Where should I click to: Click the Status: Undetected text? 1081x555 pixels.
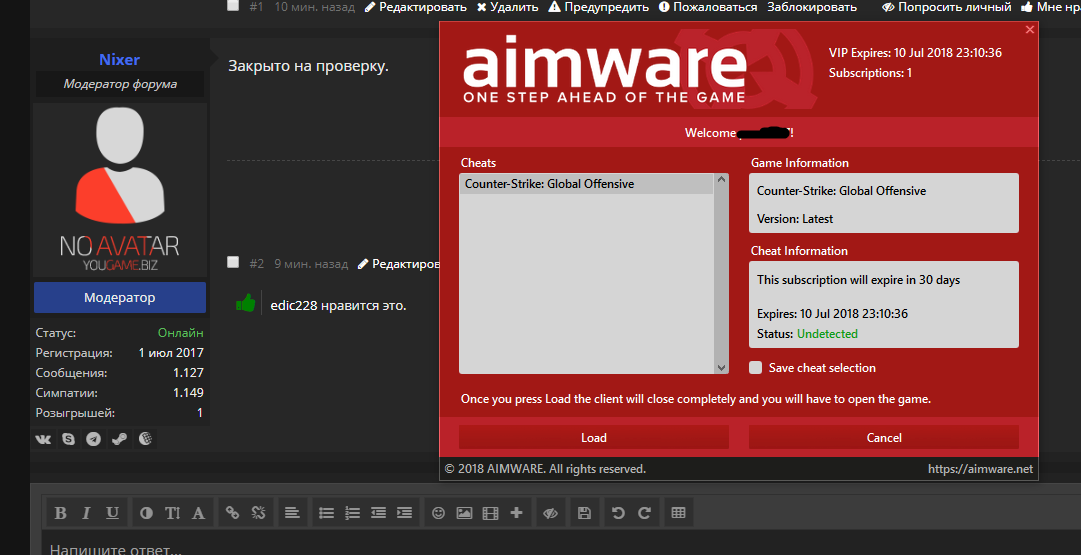(x=807, y=334)
